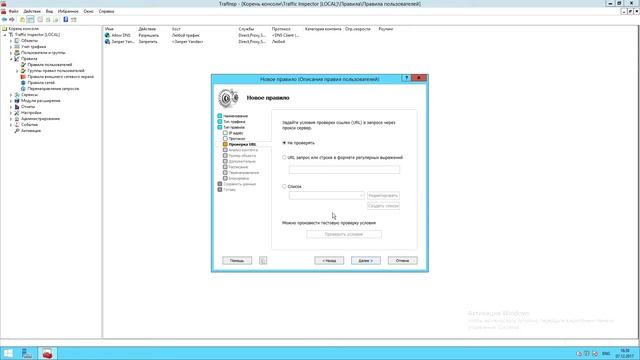Image resolution: width=640 pixels, height=360 pixels.
Task: Select the "Не проверять" radio button
Action: tap(284, 143)
